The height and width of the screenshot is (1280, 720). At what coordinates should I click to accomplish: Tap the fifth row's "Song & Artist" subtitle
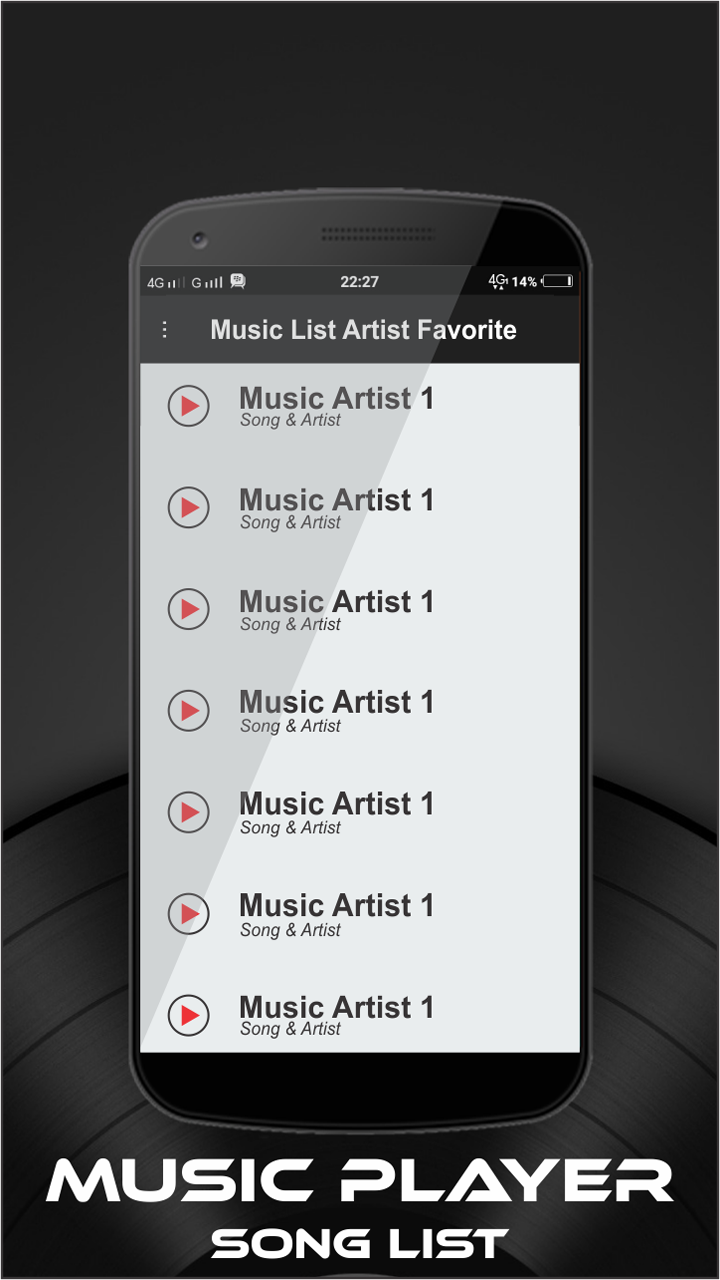pos(290,828)
